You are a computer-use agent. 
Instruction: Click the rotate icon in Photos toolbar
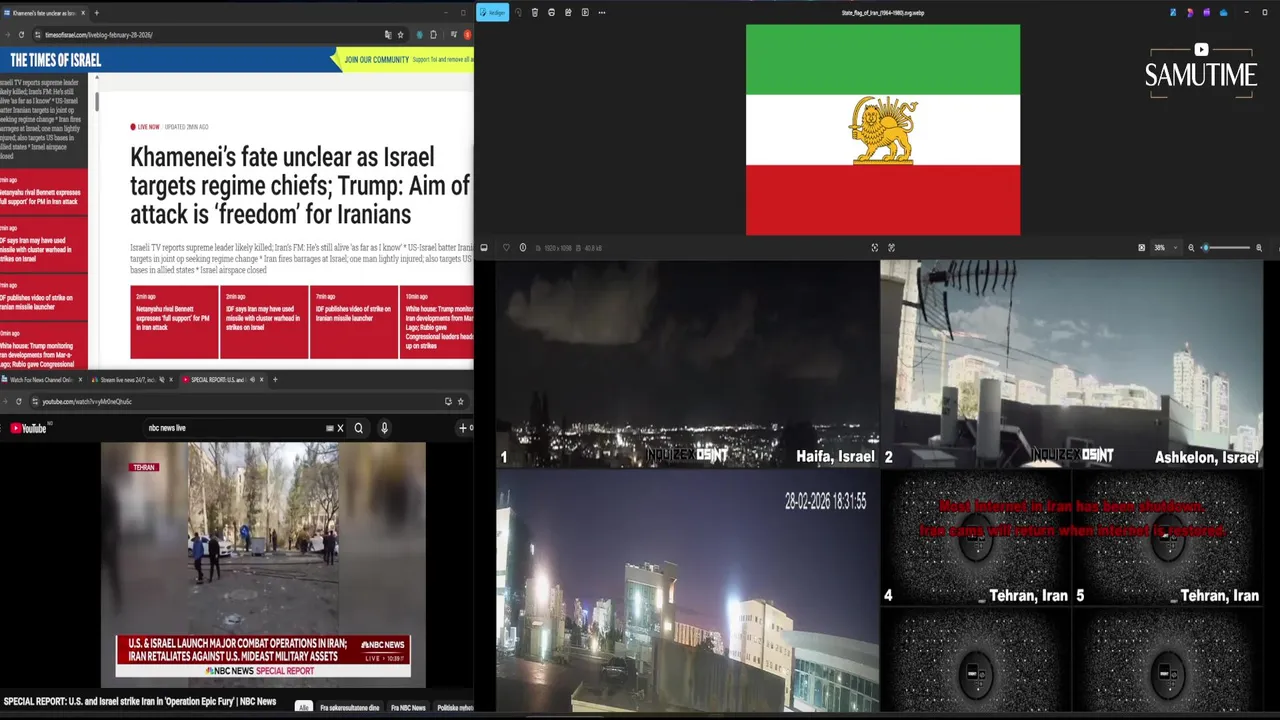click(x=518, y=12)
